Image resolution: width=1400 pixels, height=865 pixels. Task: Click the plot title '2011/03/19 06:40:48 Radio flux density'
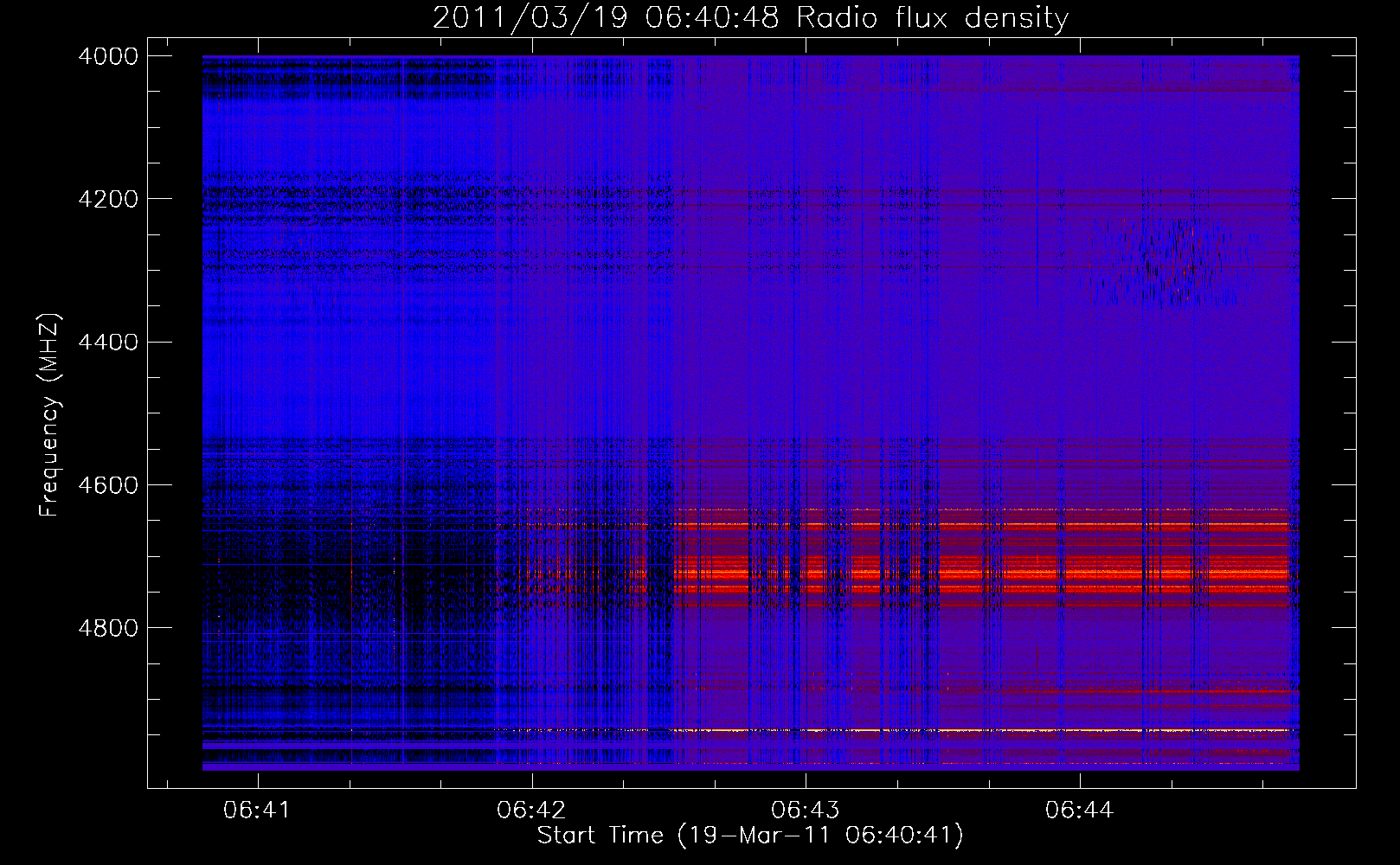click(x=750, y=18)
